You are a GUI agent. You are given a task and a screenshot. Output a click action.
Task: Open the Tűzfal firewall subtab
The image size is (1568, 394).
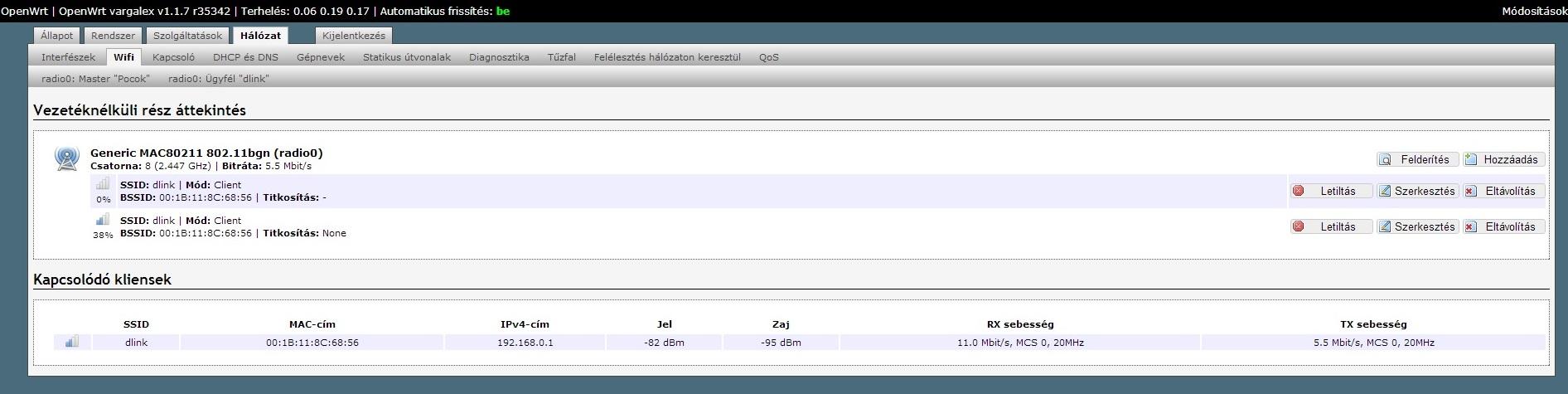pyautogui.click(x=561, y=57)
